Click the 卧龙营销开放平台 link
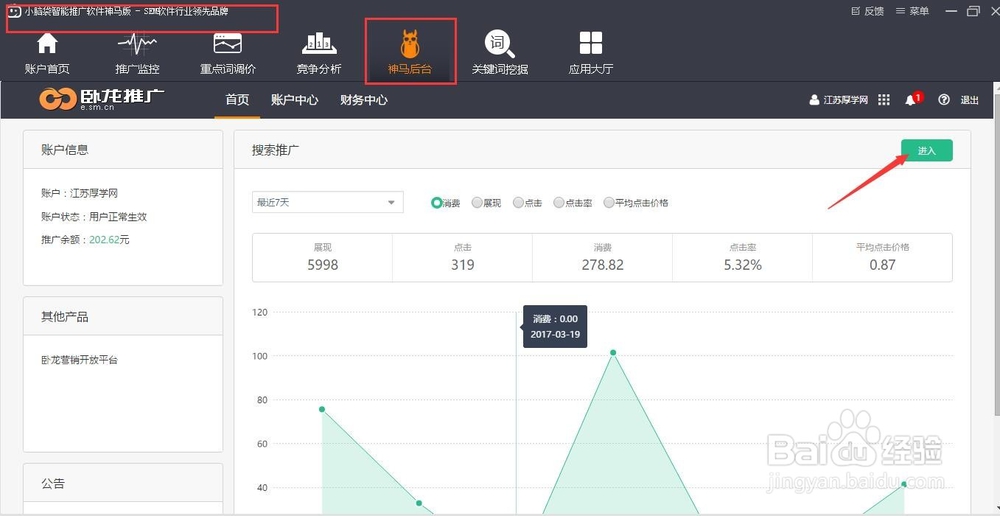This screenshot has height=516, width=1000. (x=80, y=360)
